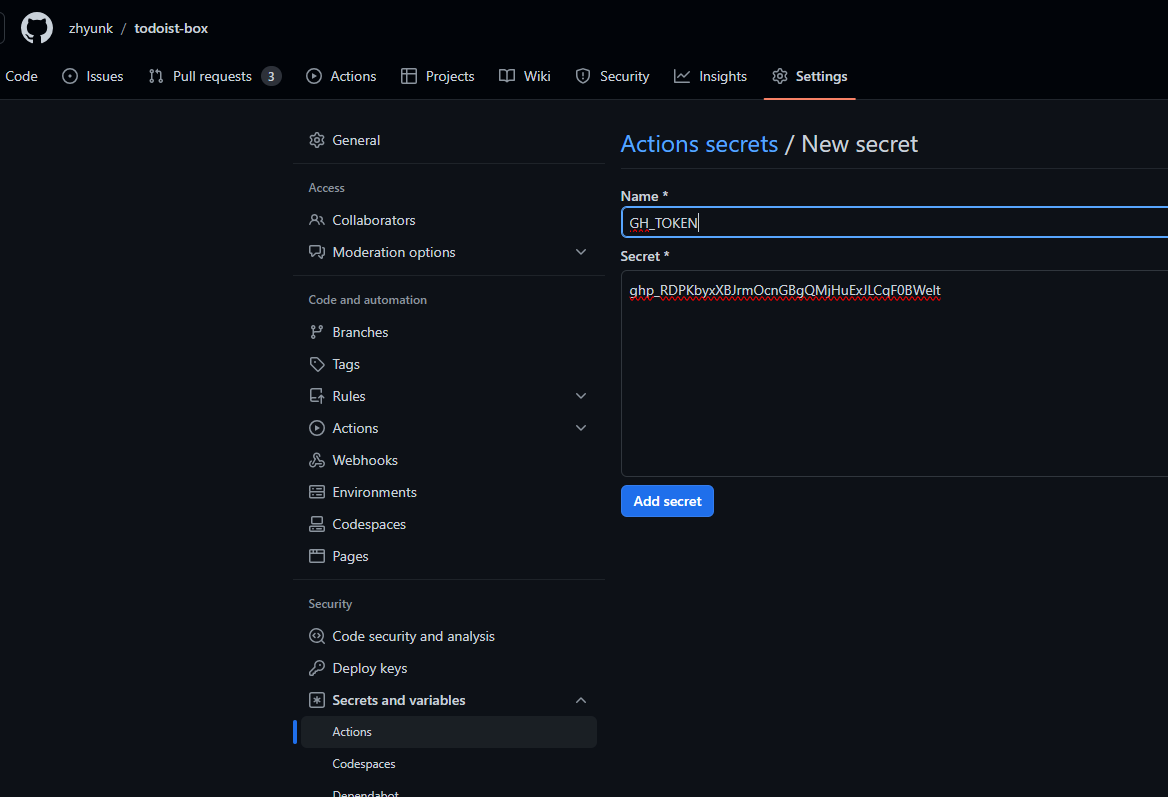The image size is (1168, 797).
Task: Click the Projects table icon
Action: point(409,76)
